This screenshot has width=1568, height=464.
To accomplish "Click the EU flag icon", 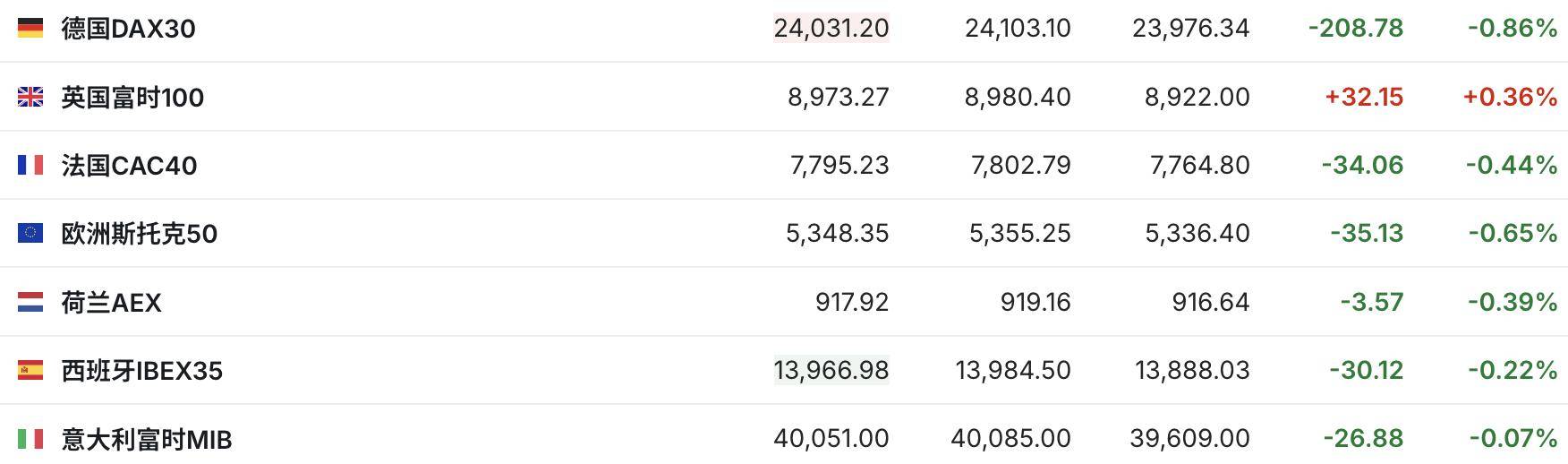I will click(x=30, y=233).
